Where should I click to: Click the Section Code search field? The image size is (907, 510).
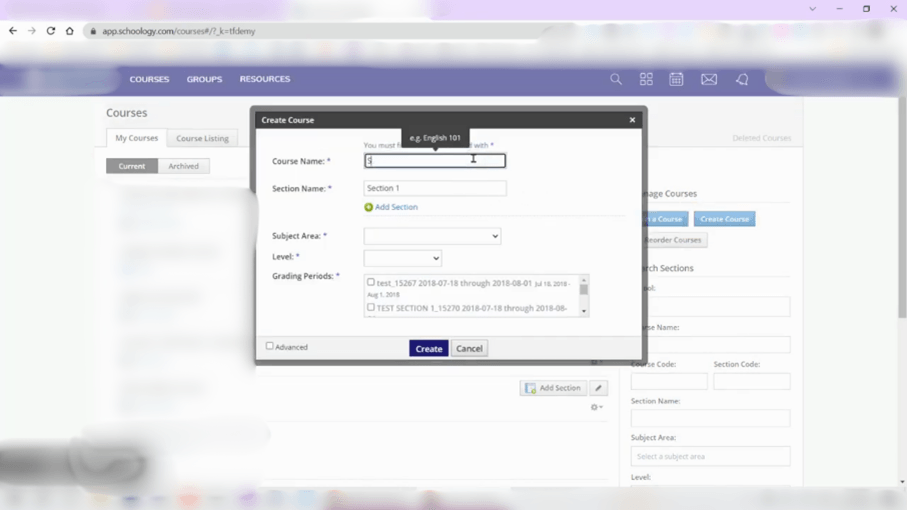tap(751, 382)
